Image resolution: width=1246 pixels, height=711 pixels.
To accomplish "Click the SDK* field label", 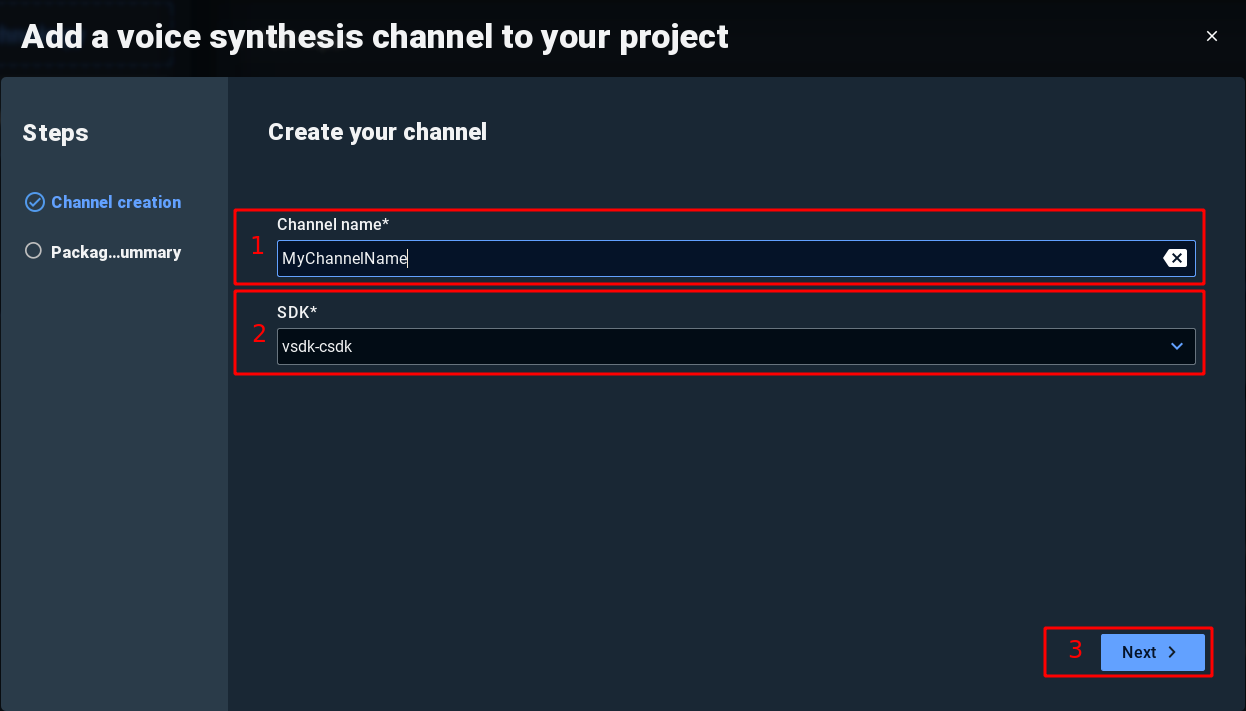I will [x=296, y=312].
